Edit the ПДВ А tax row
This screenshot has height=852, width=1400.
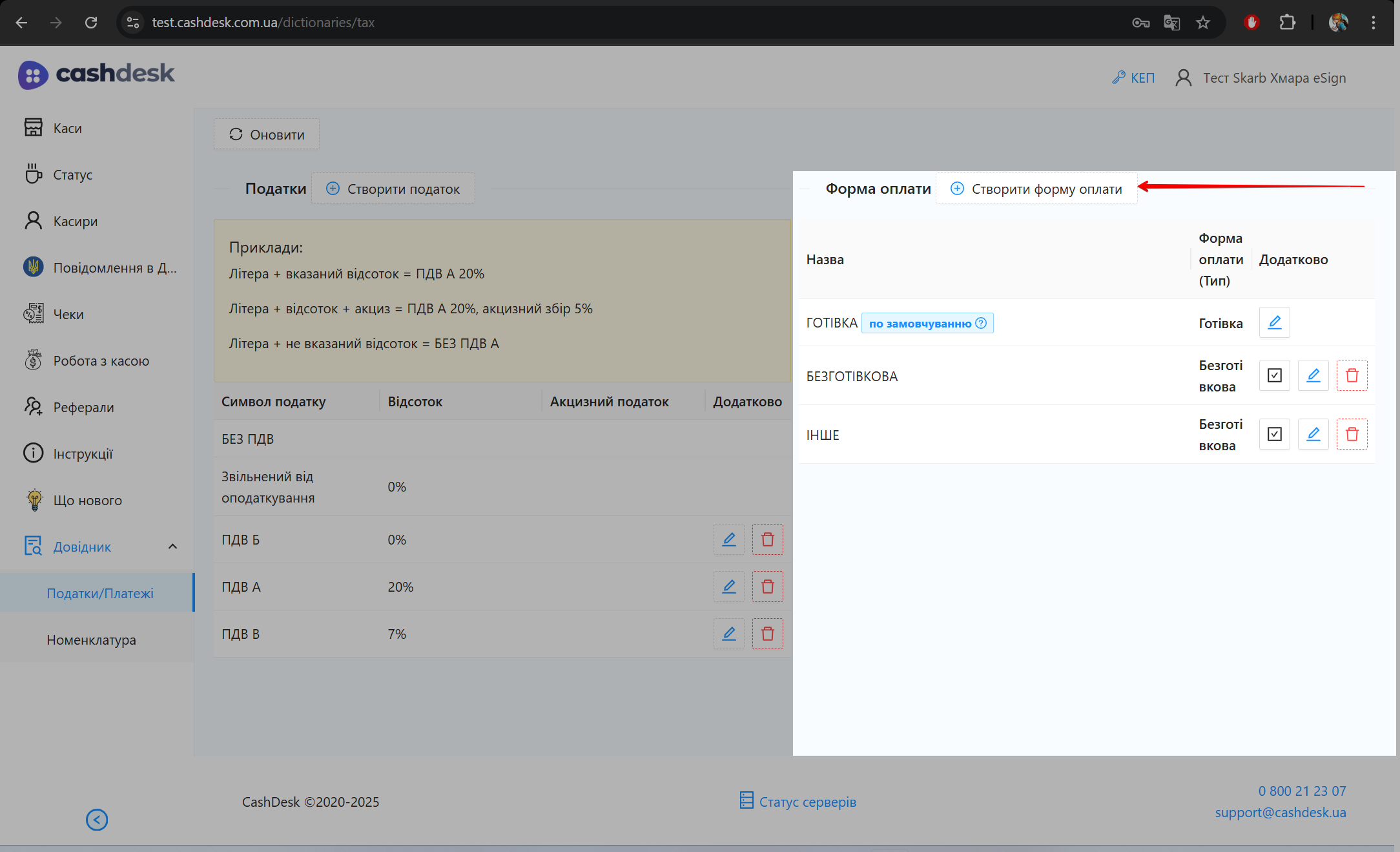pyautogui.click(x=728, y=587)
